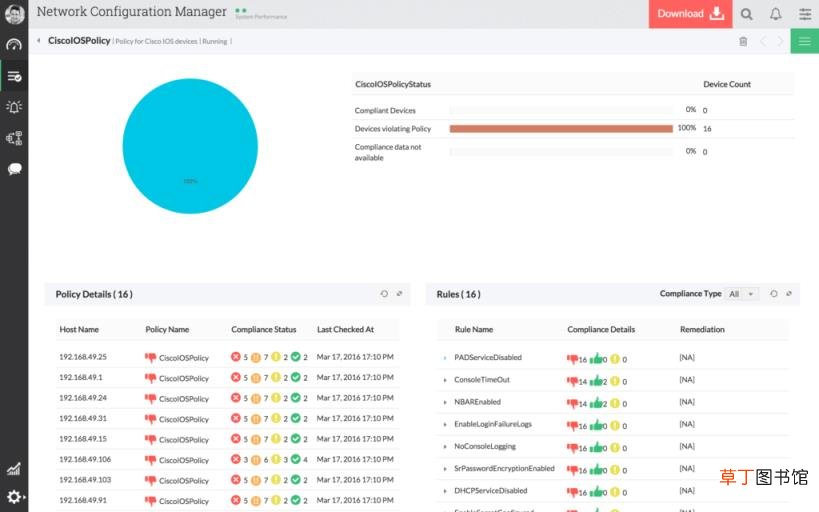The height and width of the screenshot is (512, 819).
Task: Open the Compliance Type All dropdown
Action: 742,294
